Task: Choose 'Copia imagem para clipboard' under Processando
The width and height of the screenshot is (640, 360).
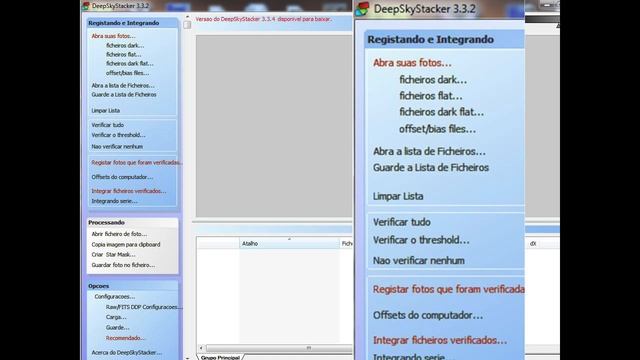Action: [126, 244]
